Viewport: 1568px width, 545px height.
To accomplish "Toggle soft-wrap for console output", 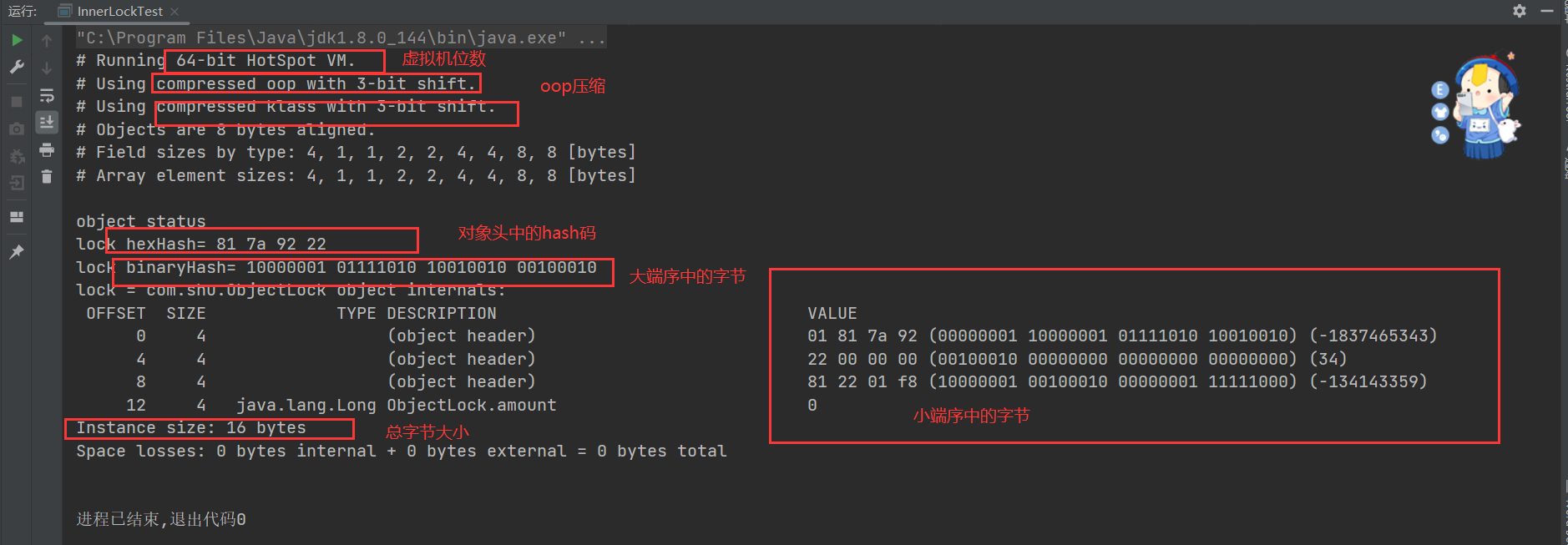I will point(47,95).
